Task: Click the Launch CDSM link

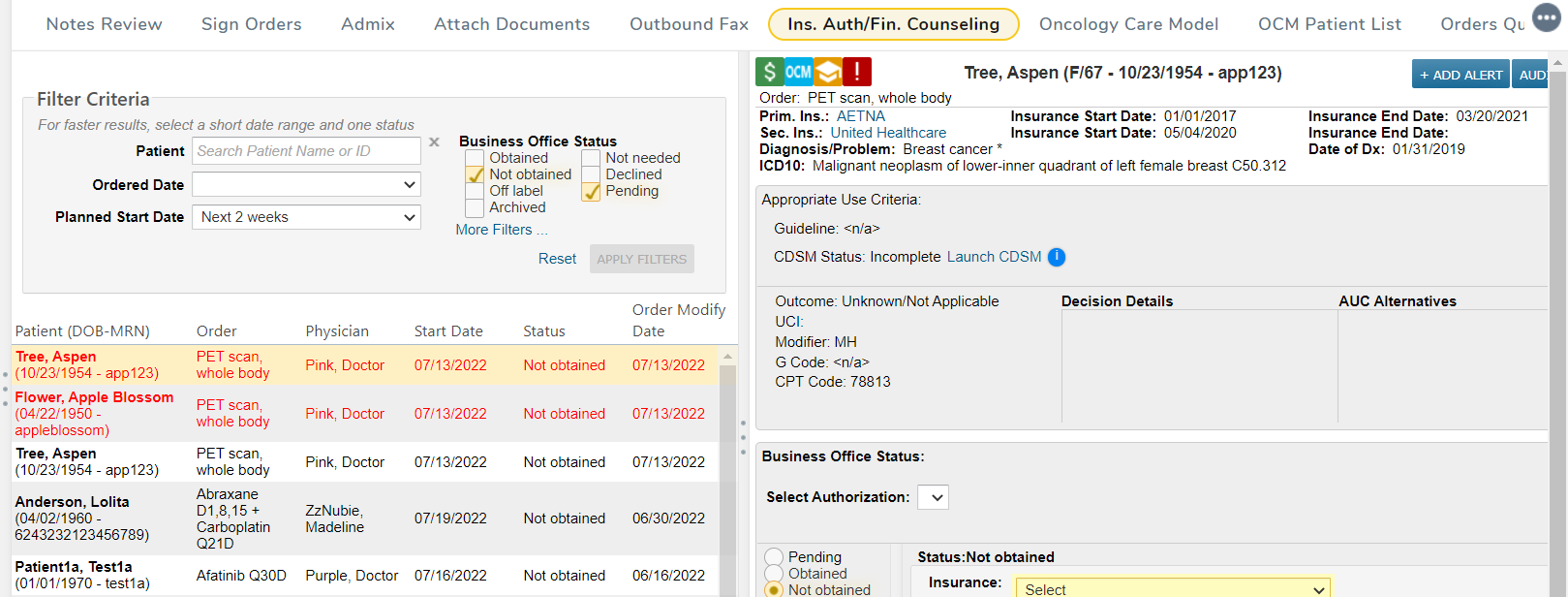Action: [x=994, y=257]
